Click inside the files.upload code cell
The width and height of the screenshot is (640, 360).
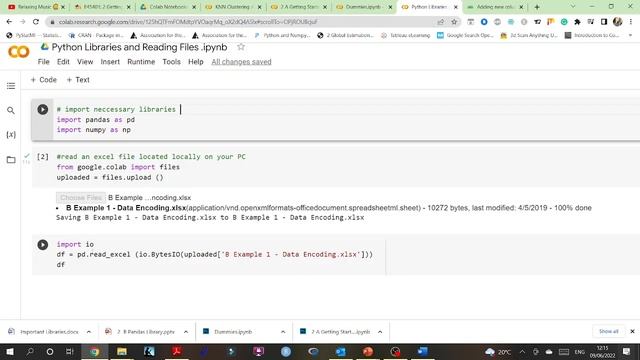tap(335, 167)
